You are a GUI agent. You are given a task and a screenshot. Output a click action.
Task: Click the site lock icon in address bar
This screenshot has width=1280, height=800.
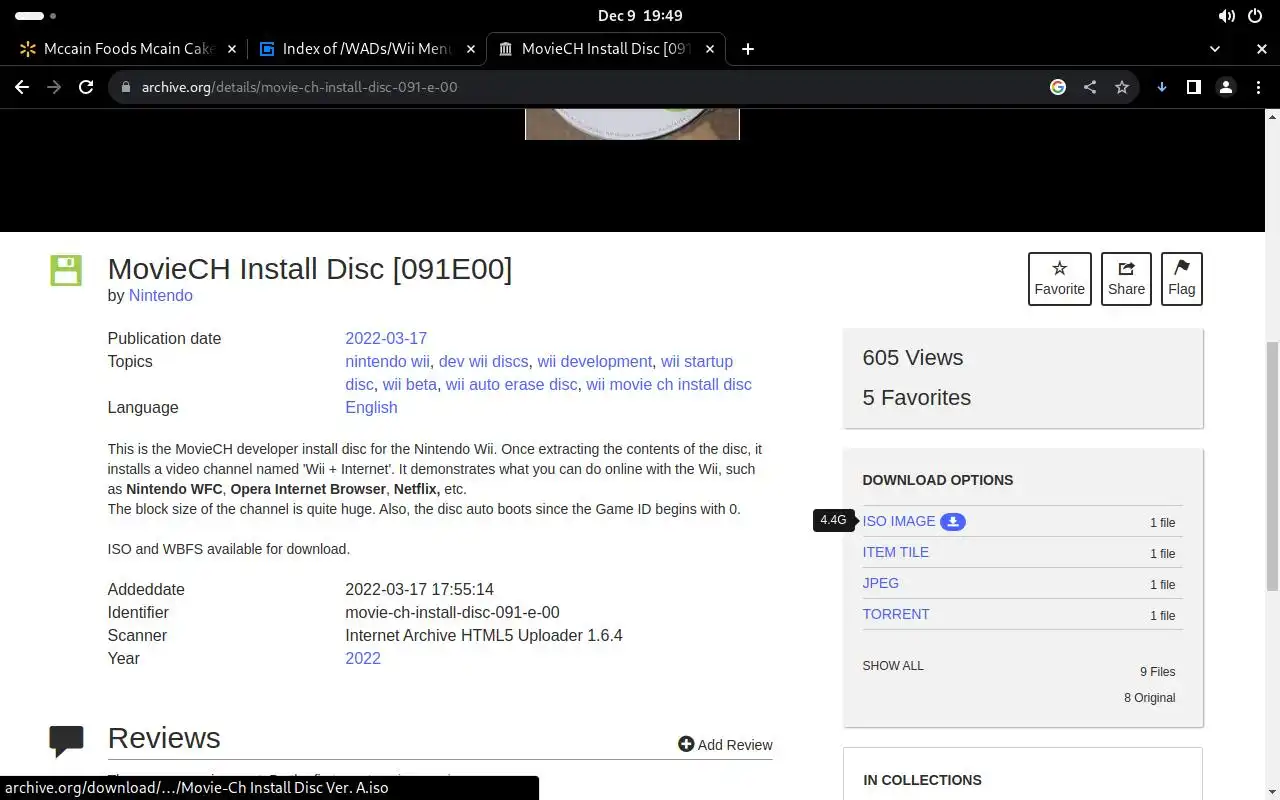pos(125,87)
